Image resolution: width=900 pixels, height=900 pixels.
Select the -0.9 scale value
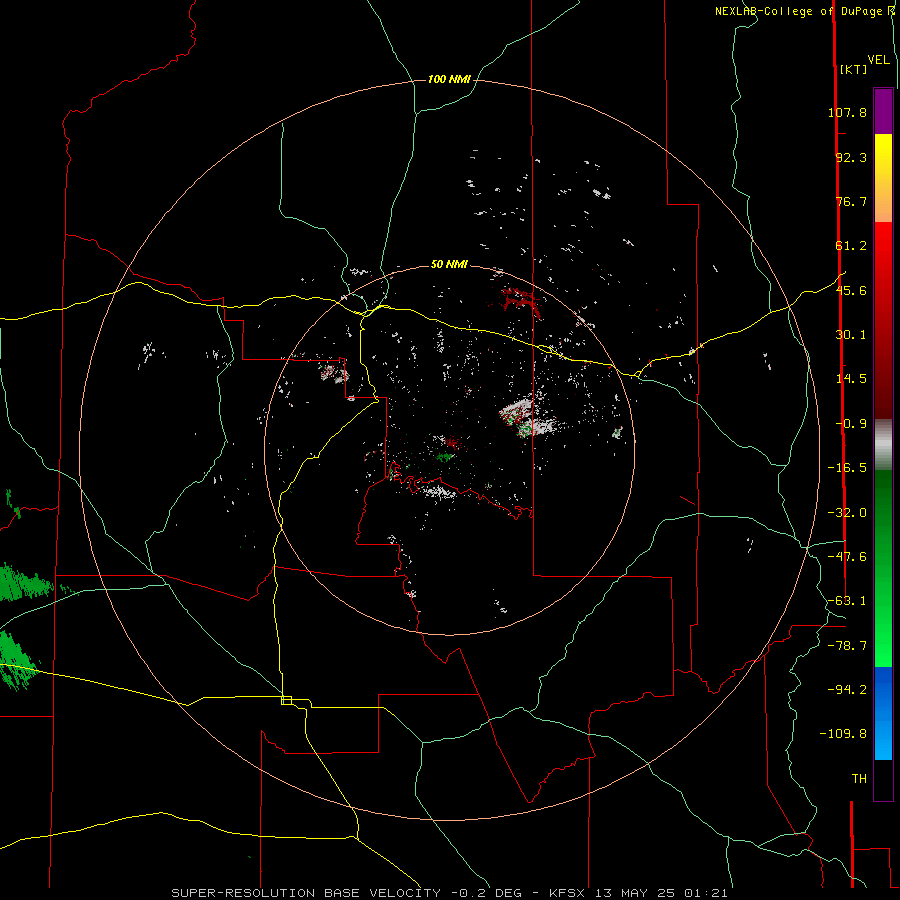coord(851,424)
